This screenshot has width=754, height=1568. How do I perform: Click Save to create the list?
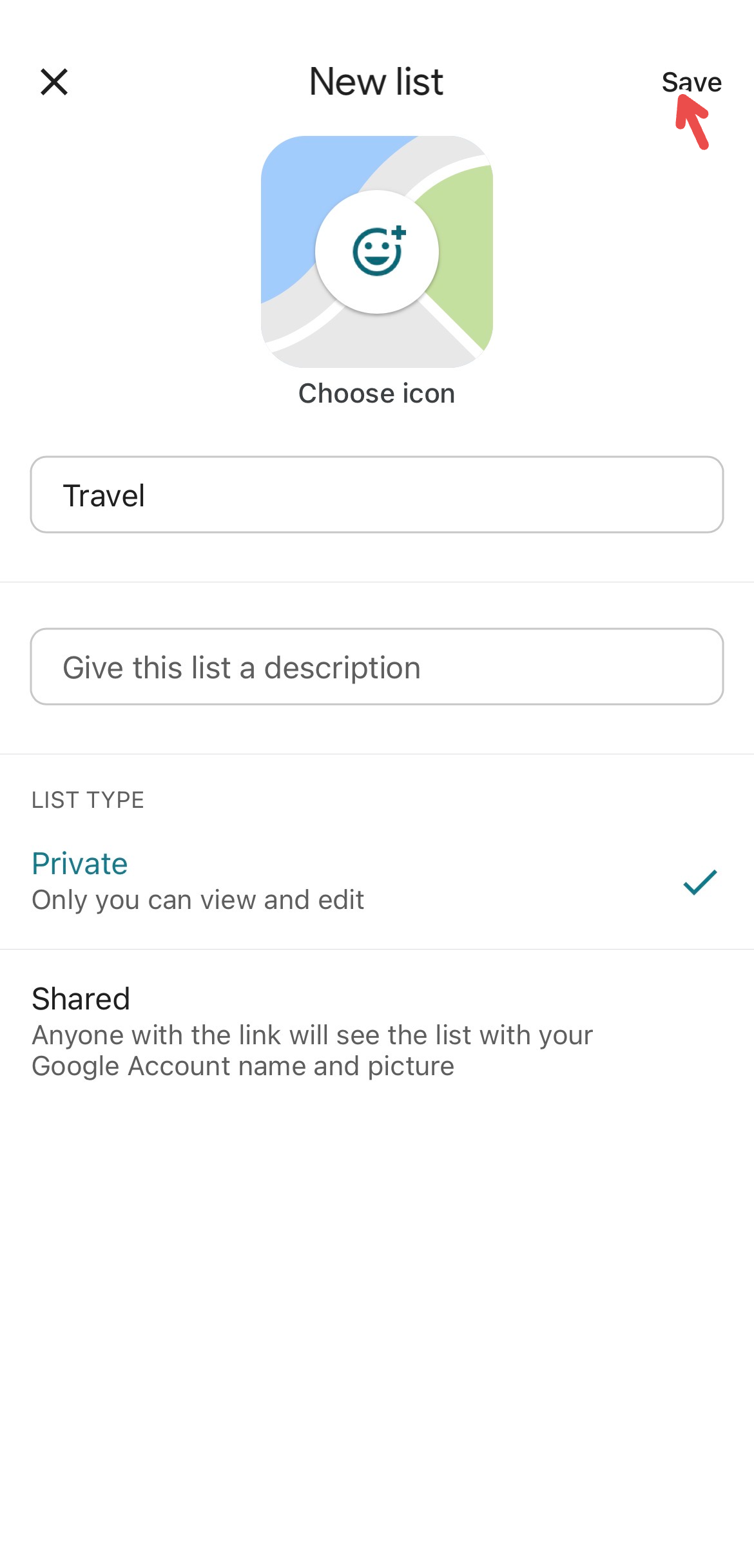(x=691, y=82)
